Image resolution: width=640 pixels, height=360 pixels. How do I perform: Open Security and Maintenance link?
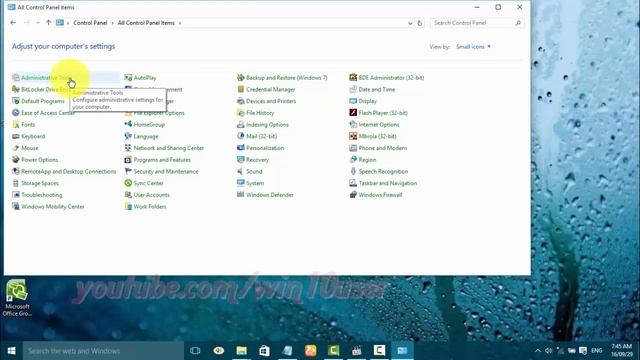[166, 172]
